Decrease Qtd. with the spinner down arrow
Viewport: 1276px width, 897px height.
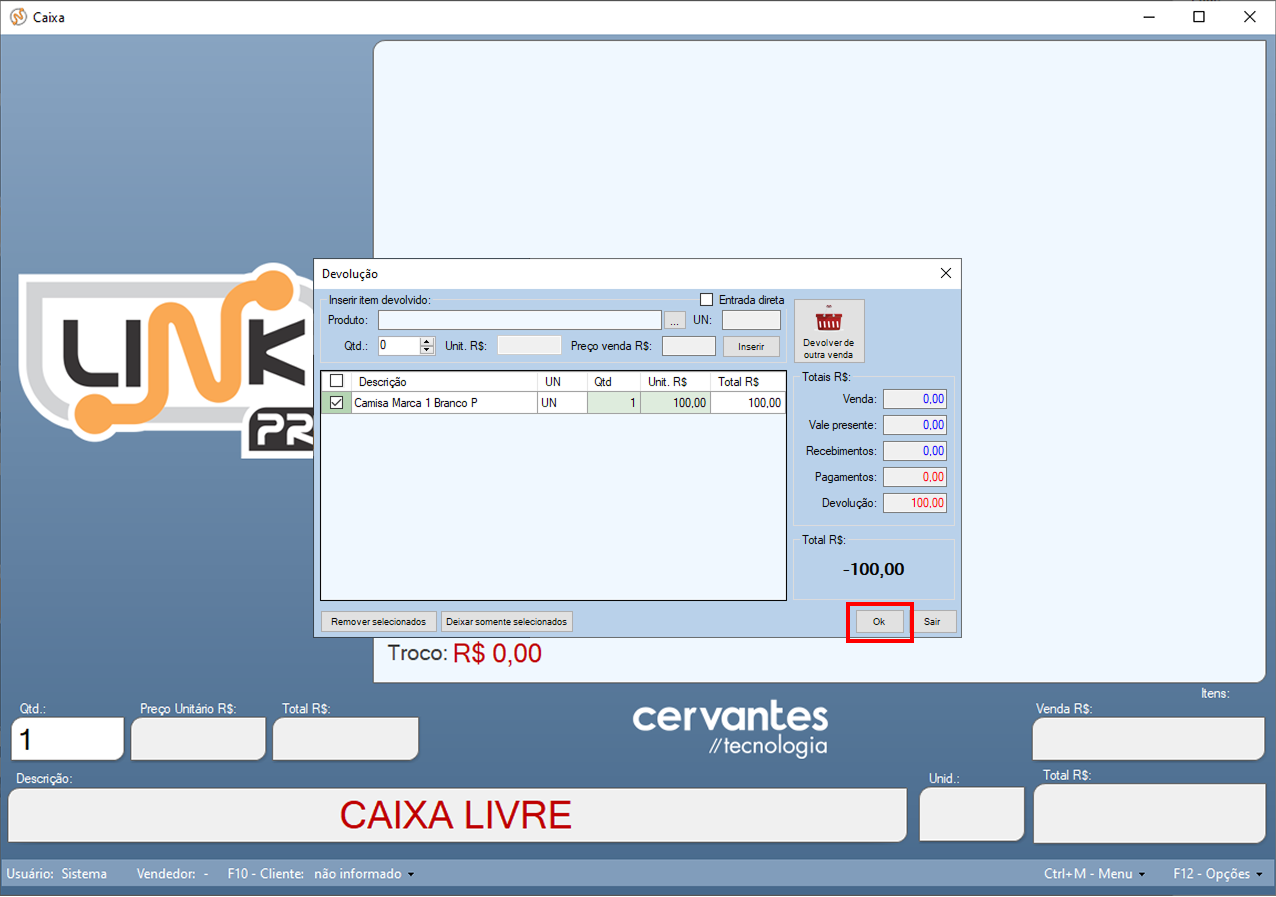(x=427, y=350)
